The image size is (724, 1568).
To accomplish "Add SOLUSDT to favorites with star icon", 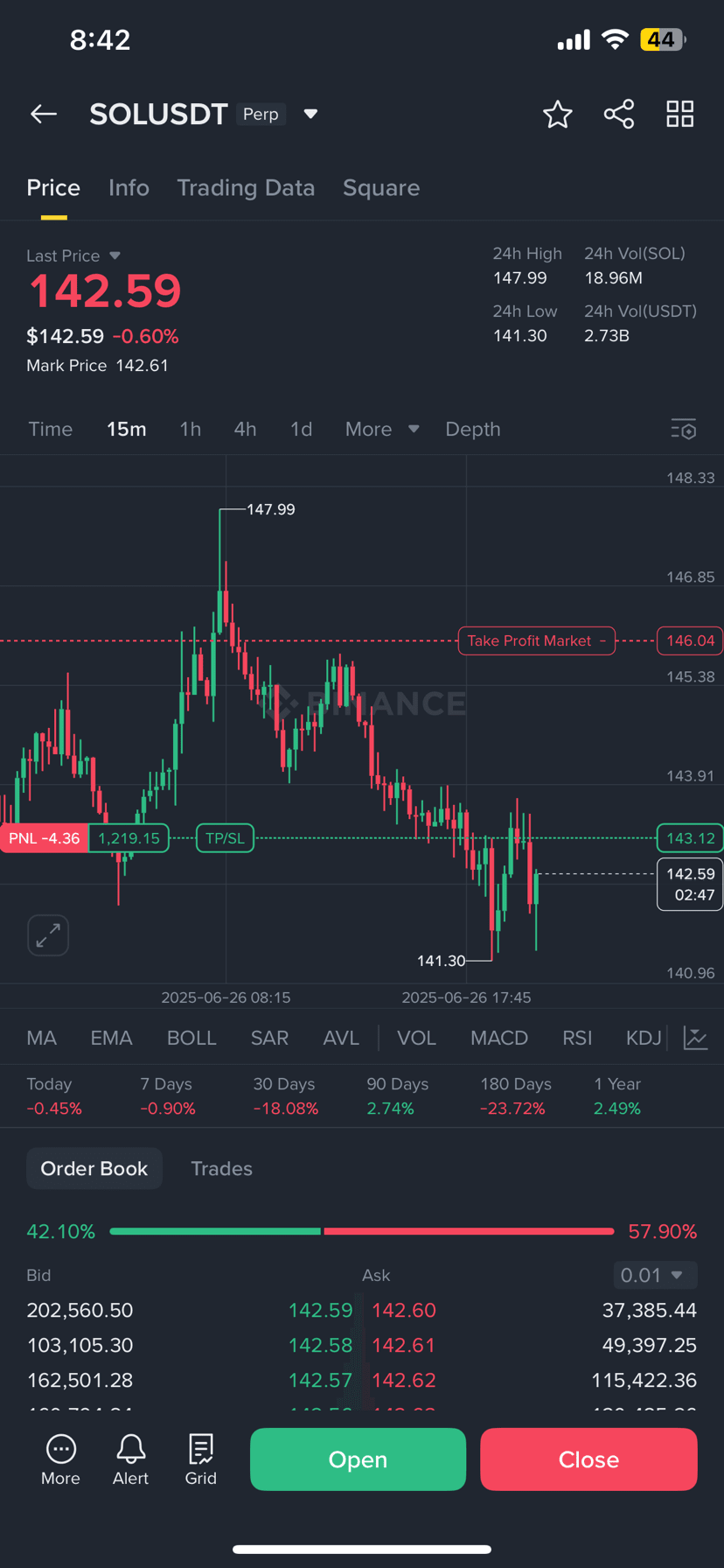I will pos(557,114).
